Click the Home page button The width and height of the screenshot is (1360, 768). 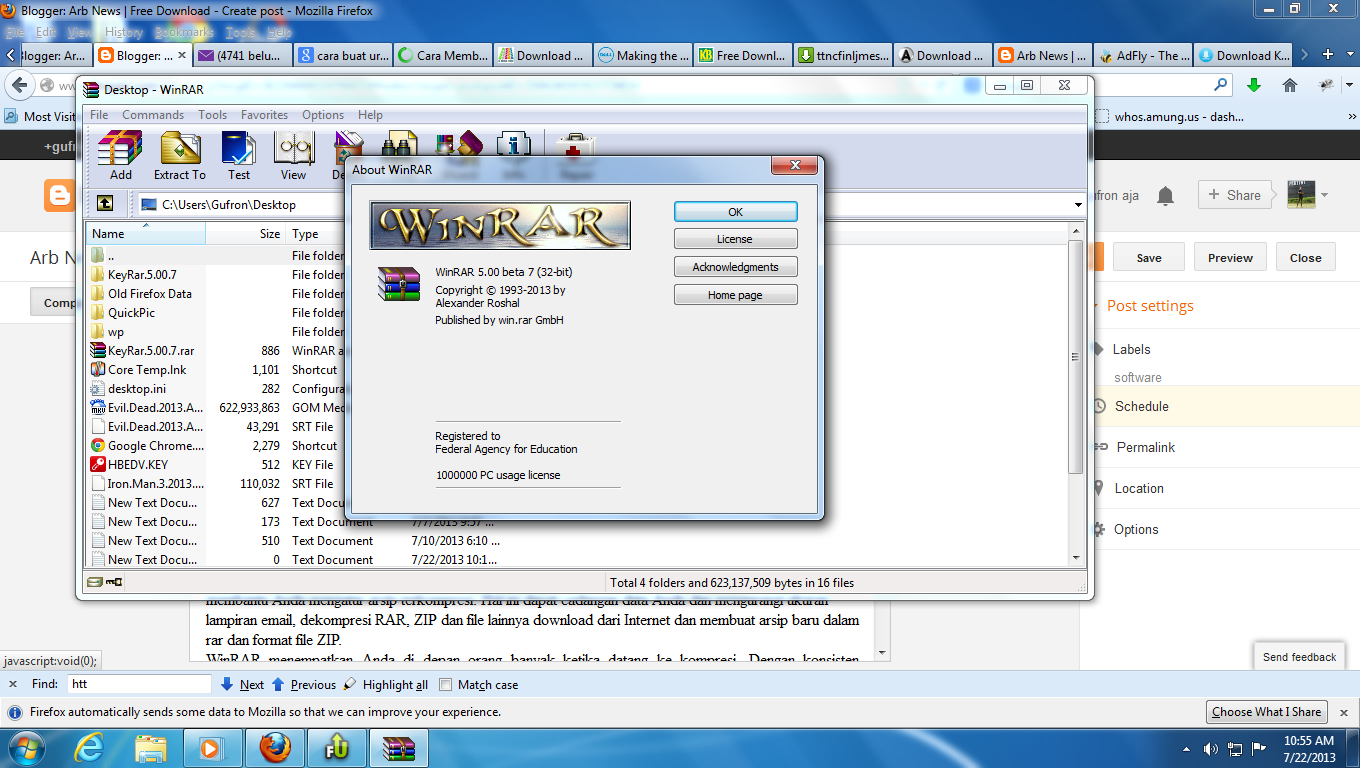(735, 295)
